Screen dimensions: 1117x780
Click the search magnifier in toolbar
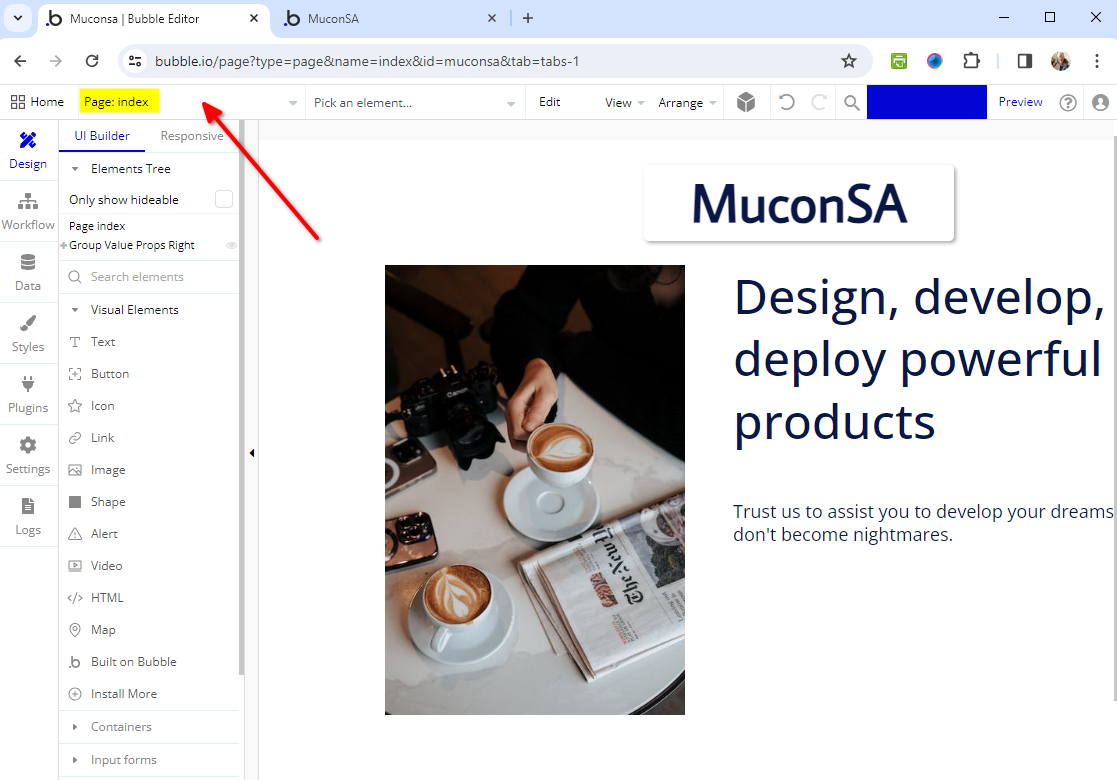point(851,102)
